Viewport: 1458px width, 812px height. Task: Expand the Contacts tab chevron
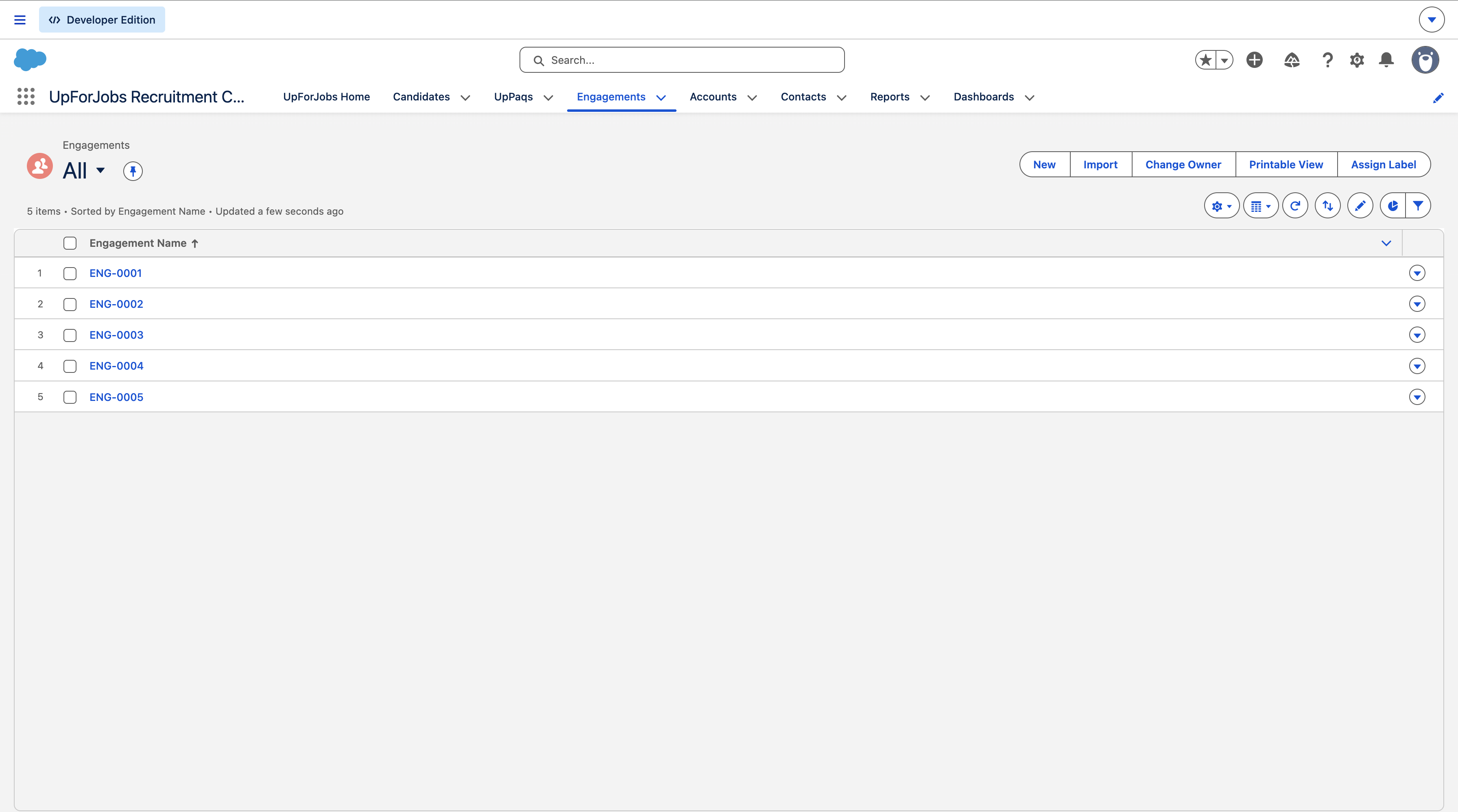pos(841,97)
